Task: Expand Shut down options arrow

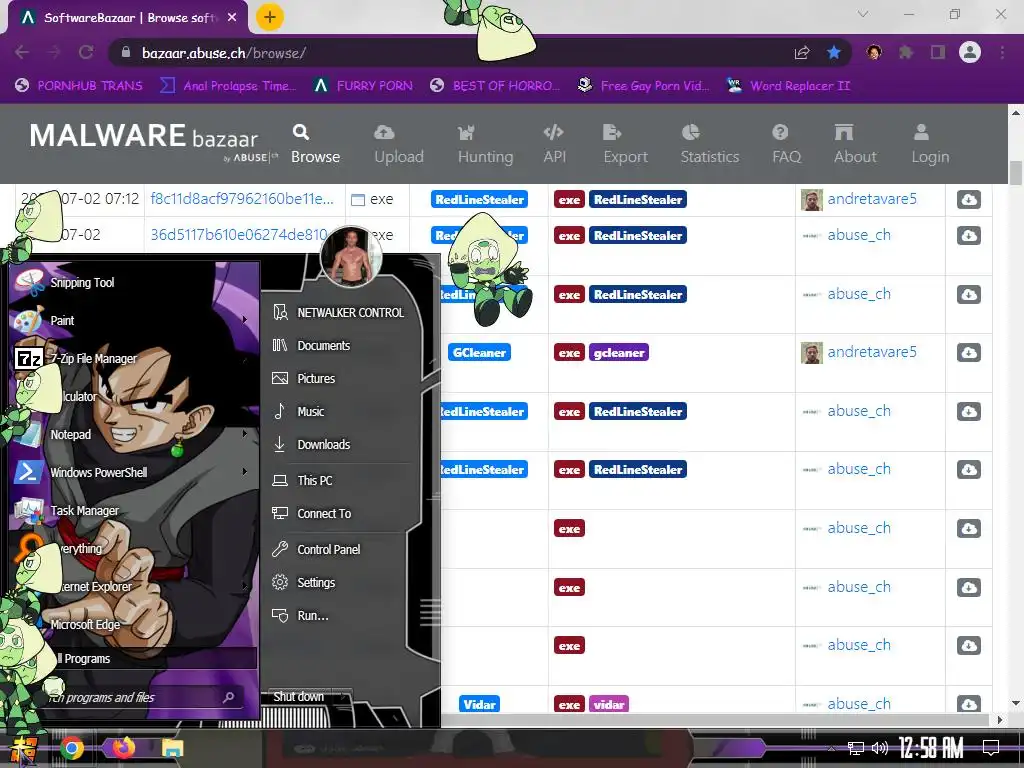Action: coord(344,697)
